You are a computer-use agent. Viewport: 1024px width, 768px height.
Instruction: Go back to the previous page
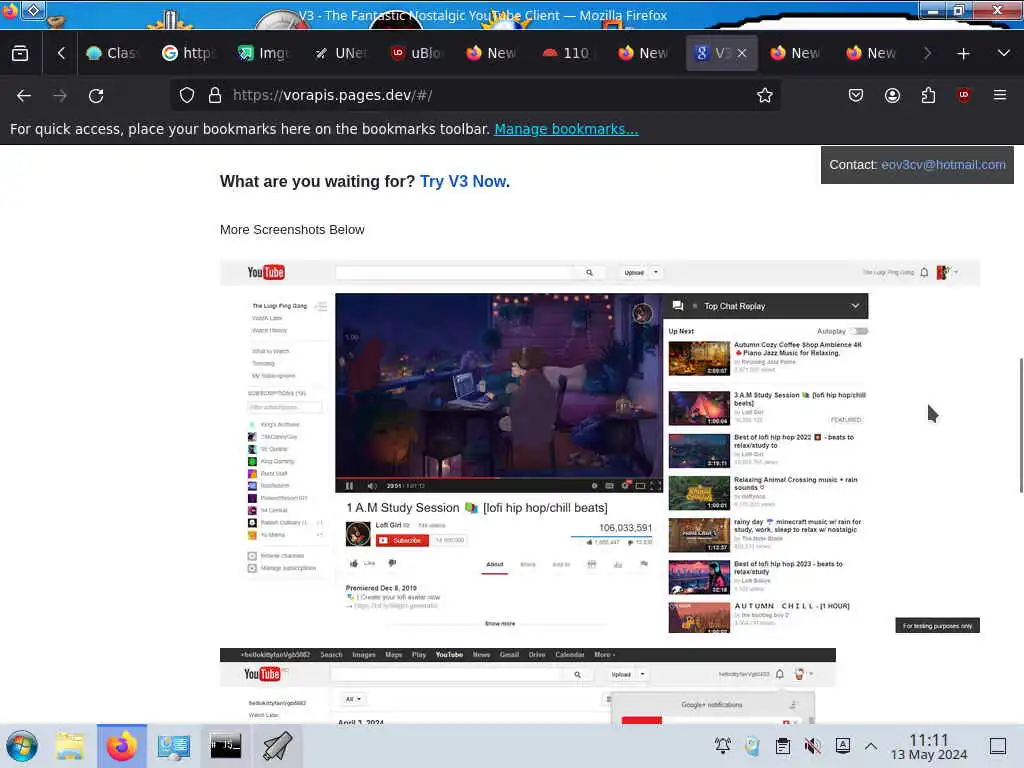pyautogui.click(x=24, y=95)
